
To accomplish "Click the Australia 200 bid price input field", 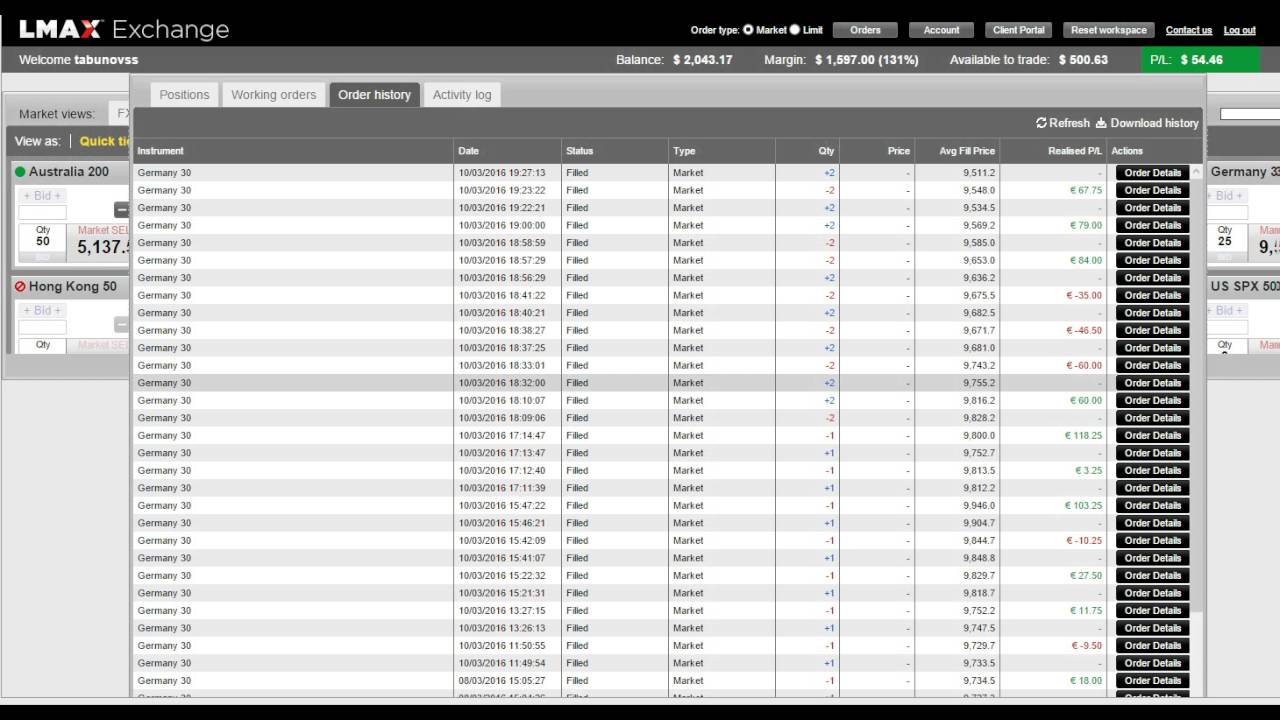I will 42,212.
